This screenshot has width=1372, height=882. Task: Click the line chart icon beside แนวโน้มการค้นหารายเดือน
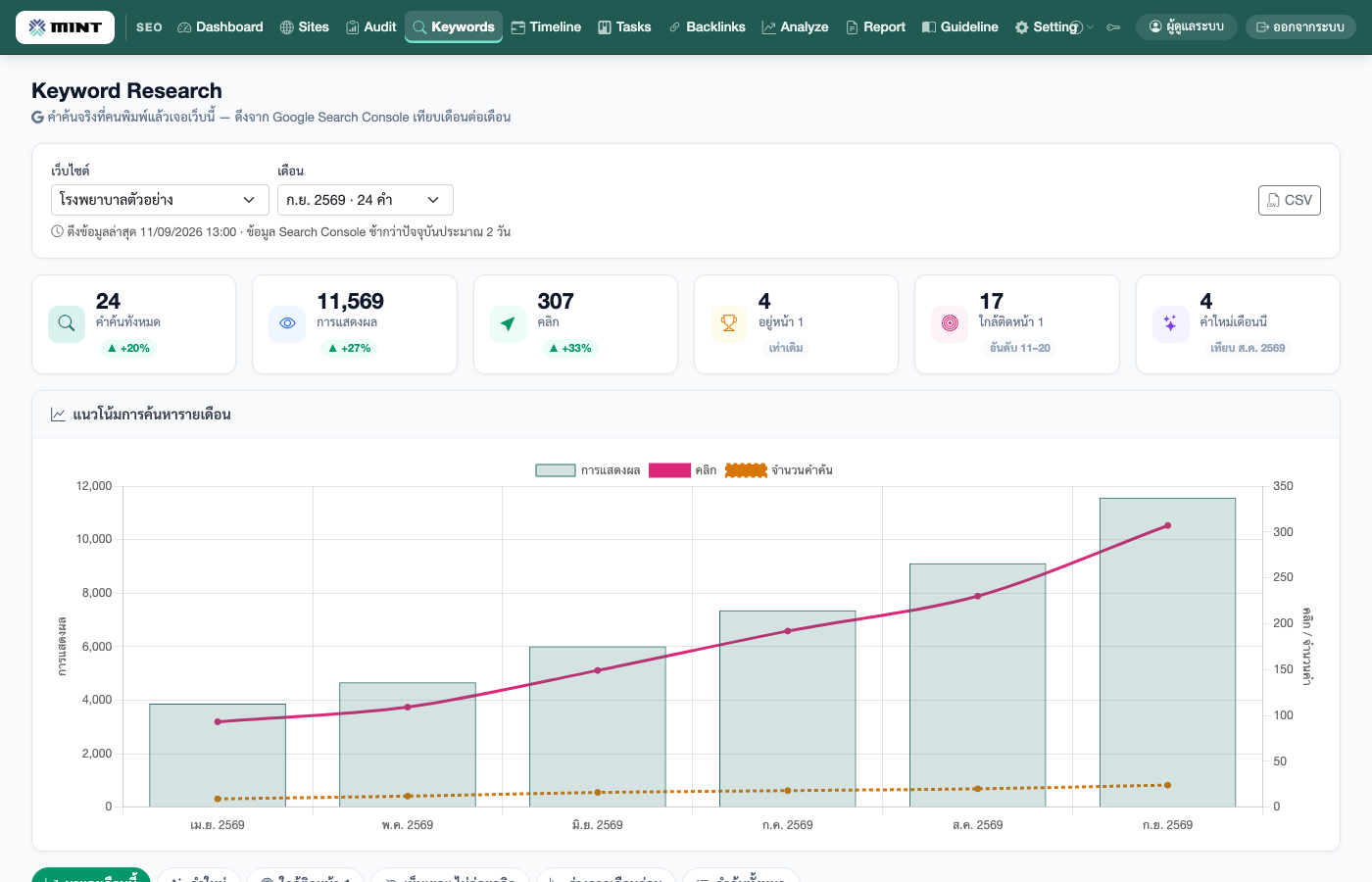tap(58, 415)
